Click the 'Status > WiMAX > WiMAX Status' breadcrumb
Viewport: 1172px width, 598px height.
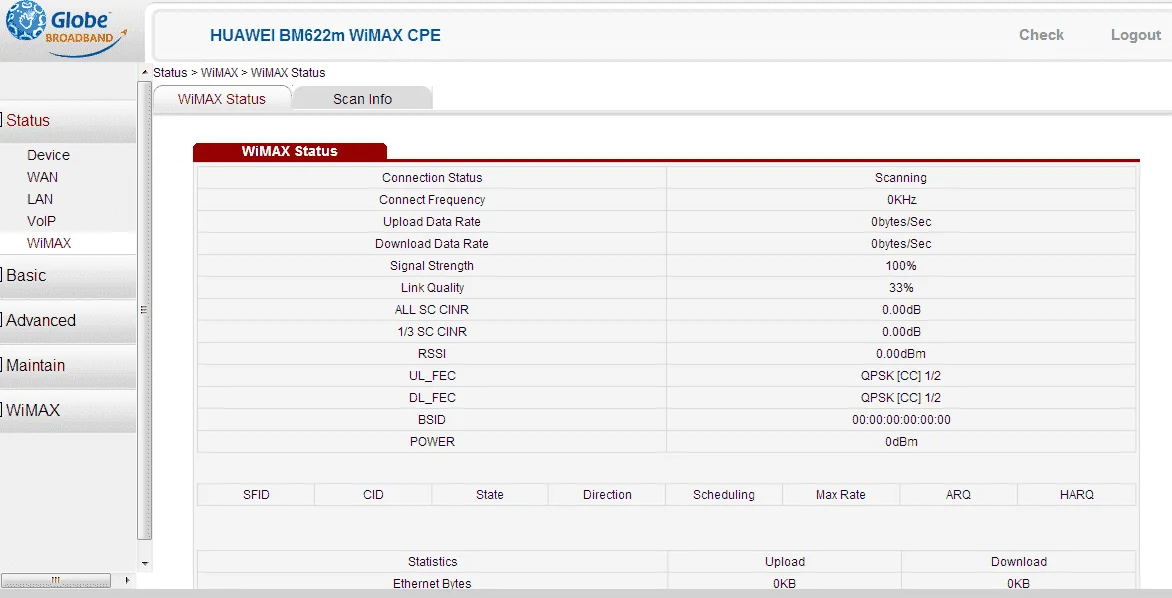(x=239, y=73)
